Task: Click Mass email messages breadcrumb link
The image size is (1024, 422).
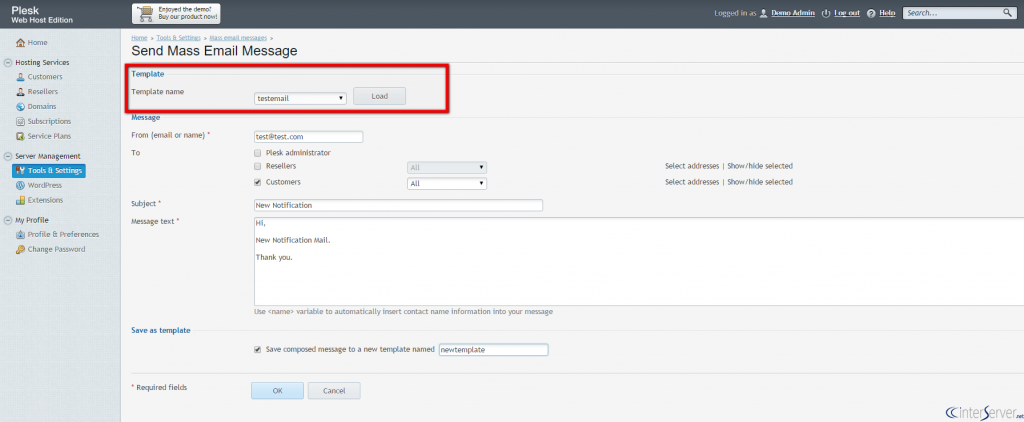Action: point(238,38)
